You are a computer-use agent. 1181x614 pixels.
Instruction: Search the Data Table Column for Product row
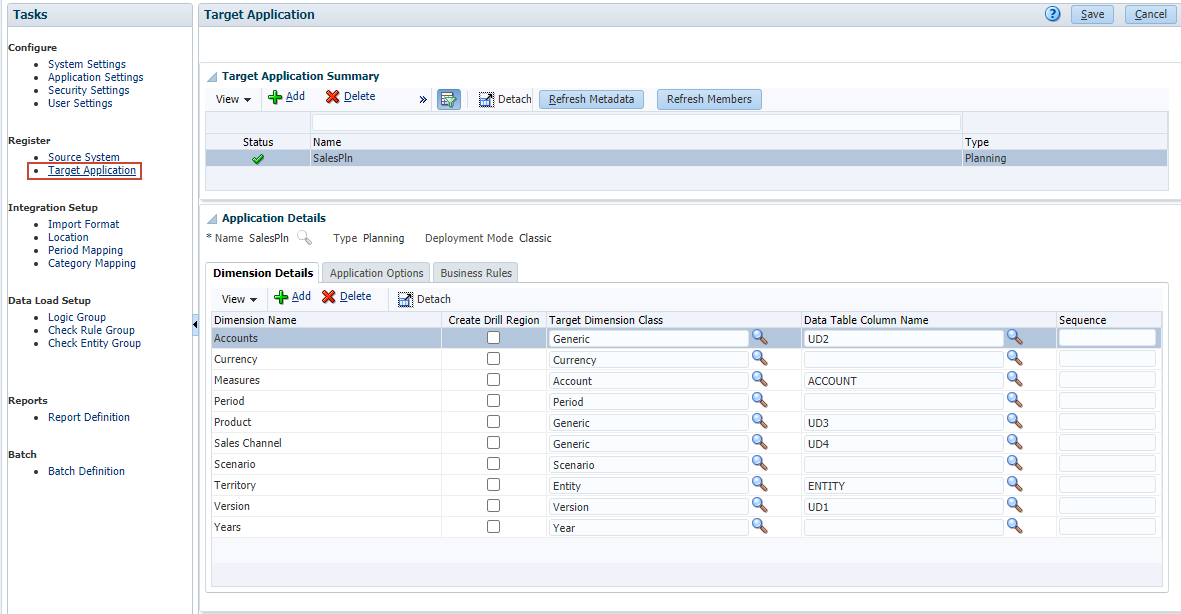click(x=1015, y=421)
